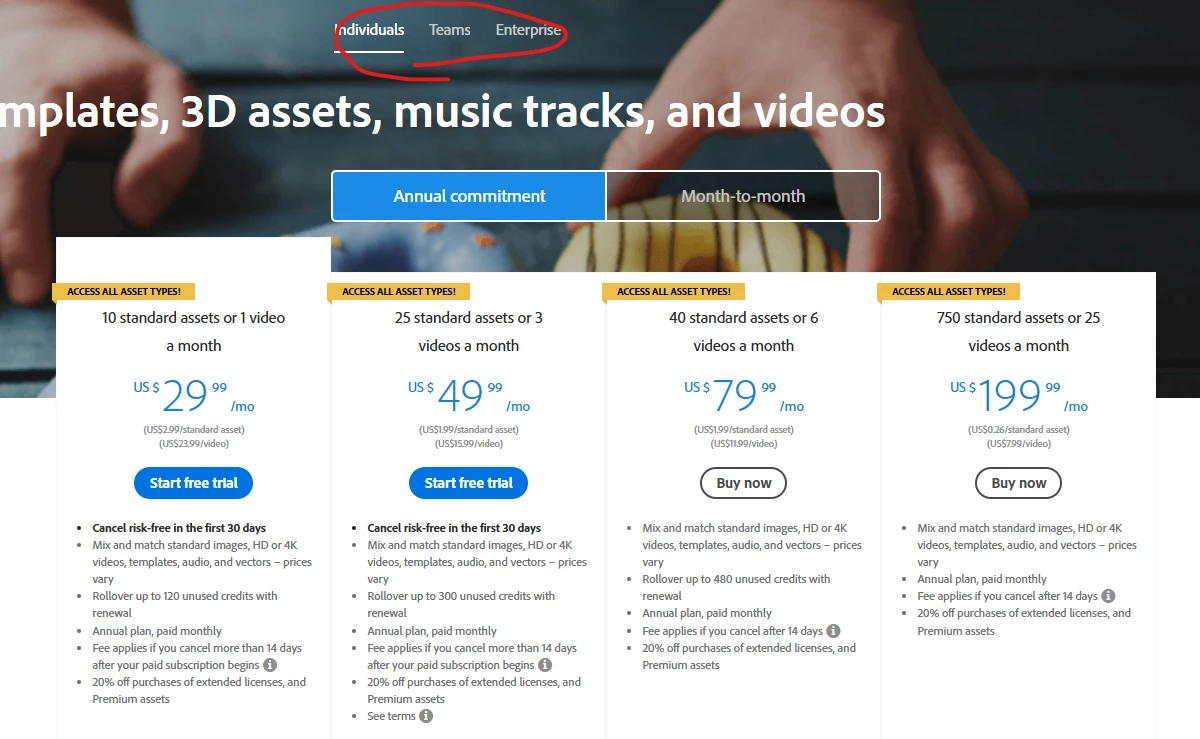Click the 40 standard assets plan title
This screenshot has width=1200, height=739.
(x=743, y=331)
